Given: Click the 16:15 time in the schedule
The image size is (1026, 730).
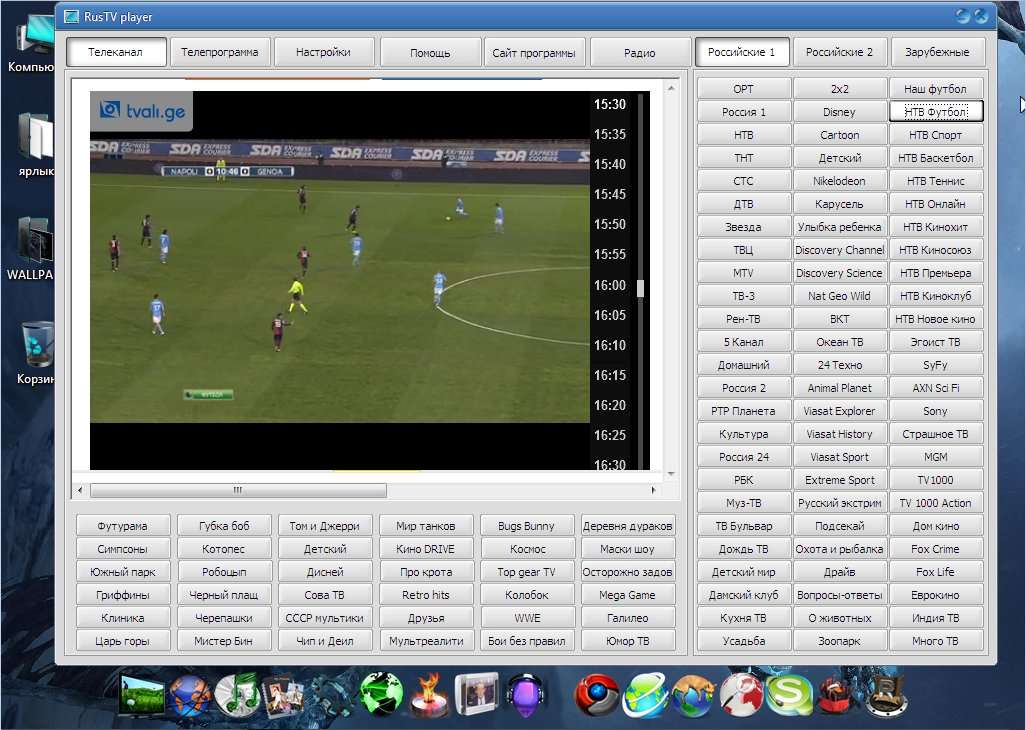Looking at the screenshot, I should (x=610, y=375).
